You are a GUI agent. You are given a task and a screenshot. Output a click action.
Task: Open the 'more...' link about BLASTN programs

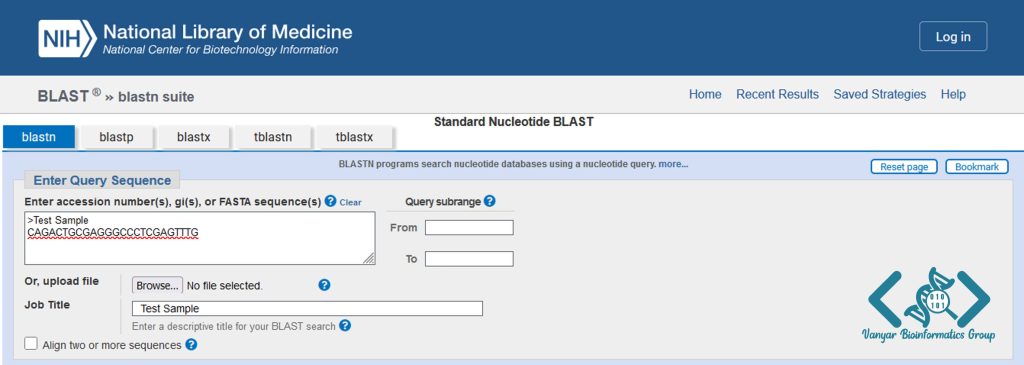coord(673,165)
